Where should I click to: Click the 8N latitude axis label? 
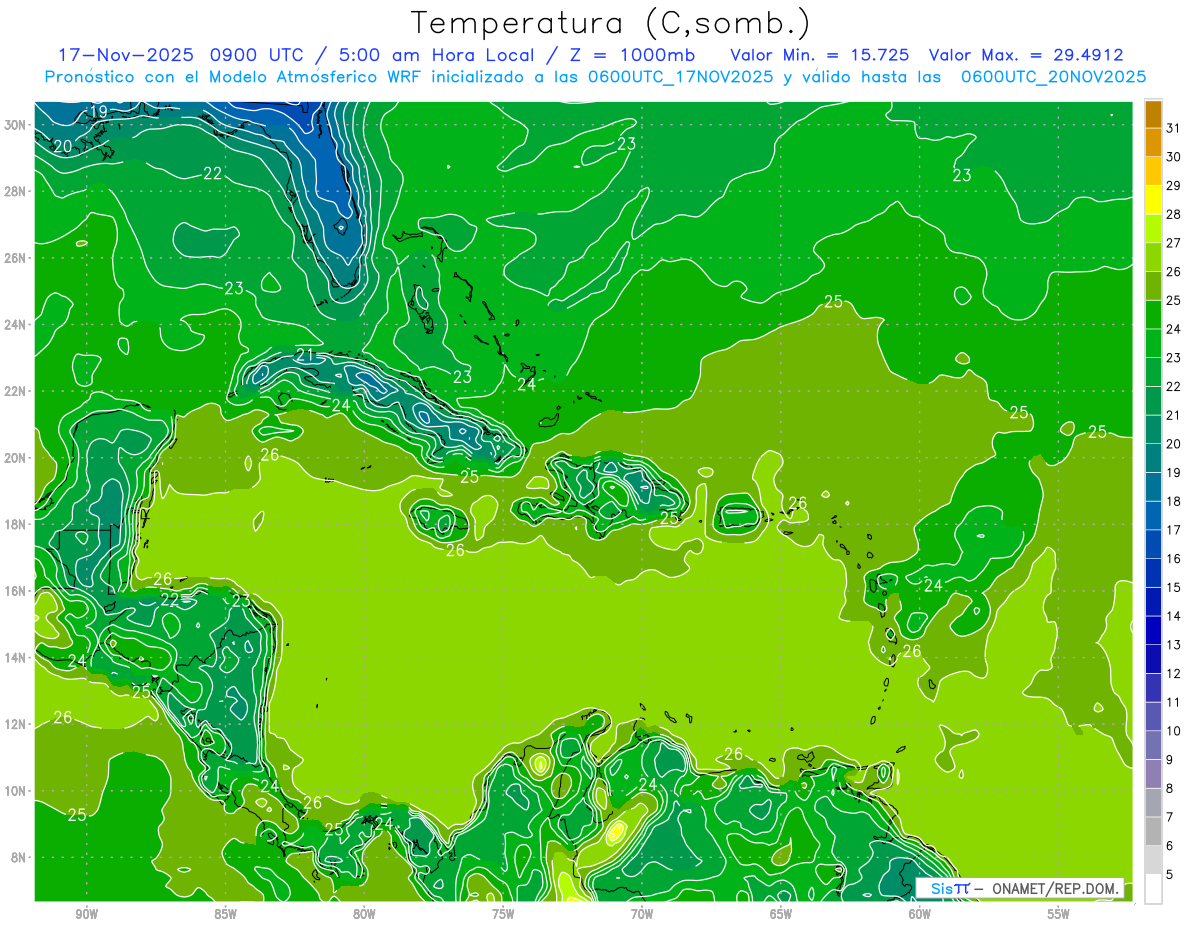point(20,857)
